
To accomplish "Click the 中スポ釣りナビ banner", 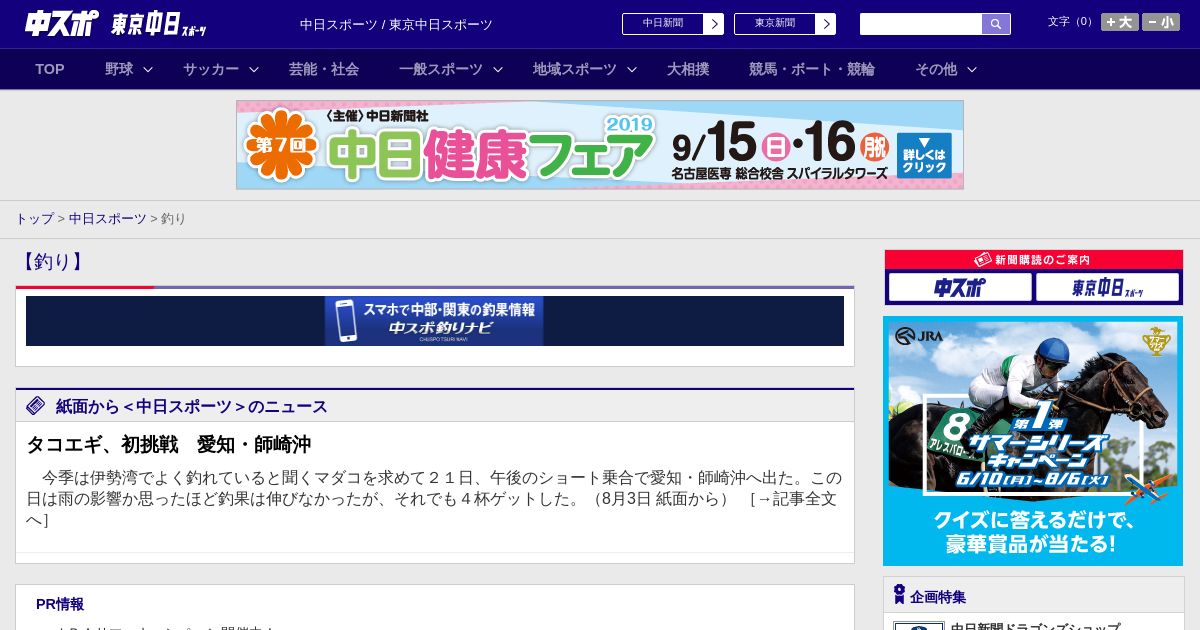I will 434,321.
